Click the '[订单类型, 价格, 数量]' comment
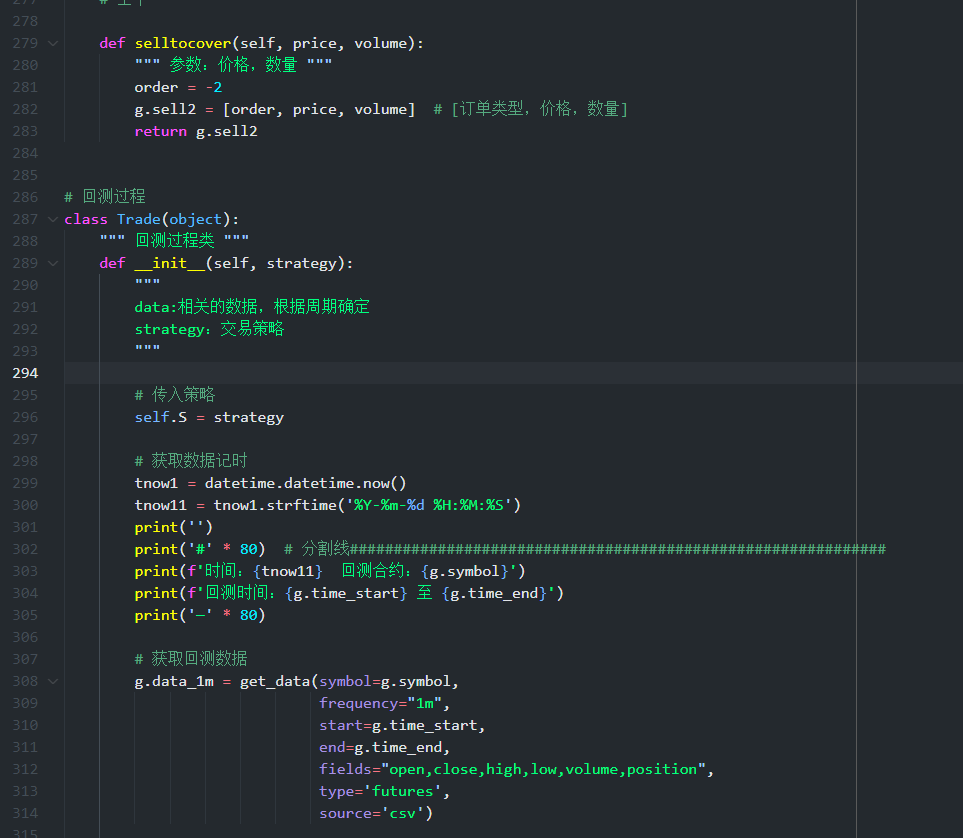 531,109
